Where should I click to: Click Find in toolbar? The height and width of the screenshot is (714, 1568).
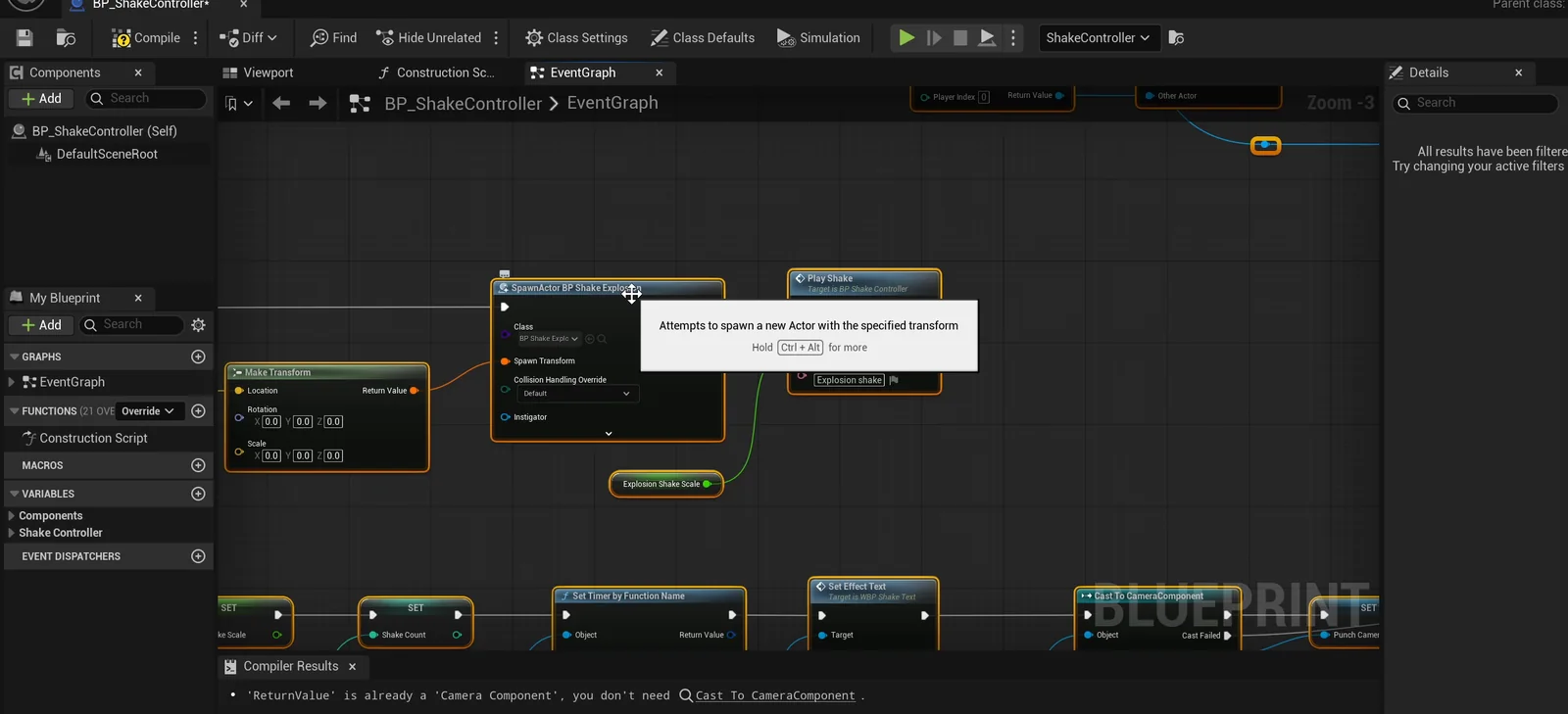tap(333, 37)
